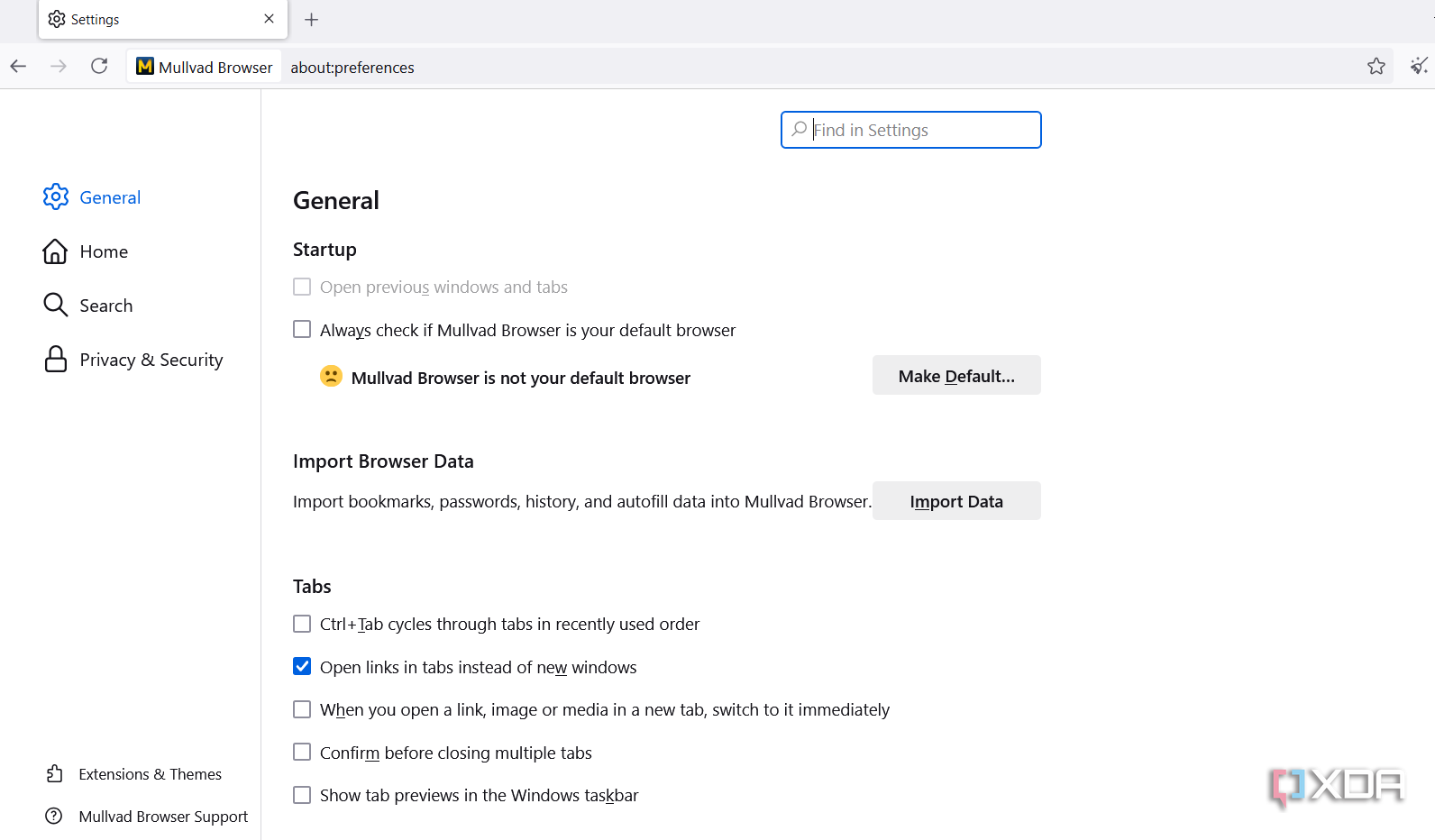
Task: Open the Search settings category
Action: 105,306
